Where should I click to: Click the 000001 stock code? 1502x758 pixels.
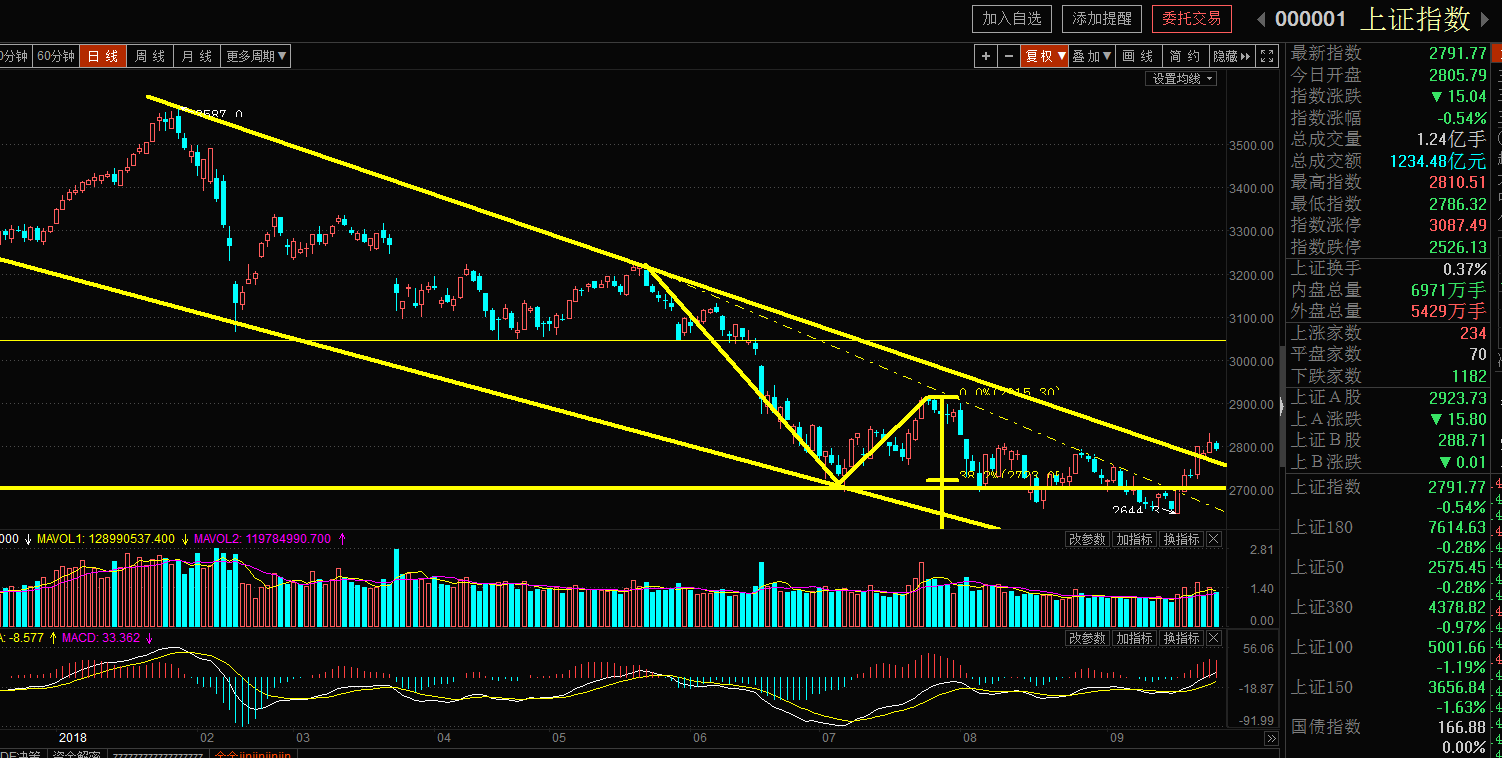coord(1311,19)
